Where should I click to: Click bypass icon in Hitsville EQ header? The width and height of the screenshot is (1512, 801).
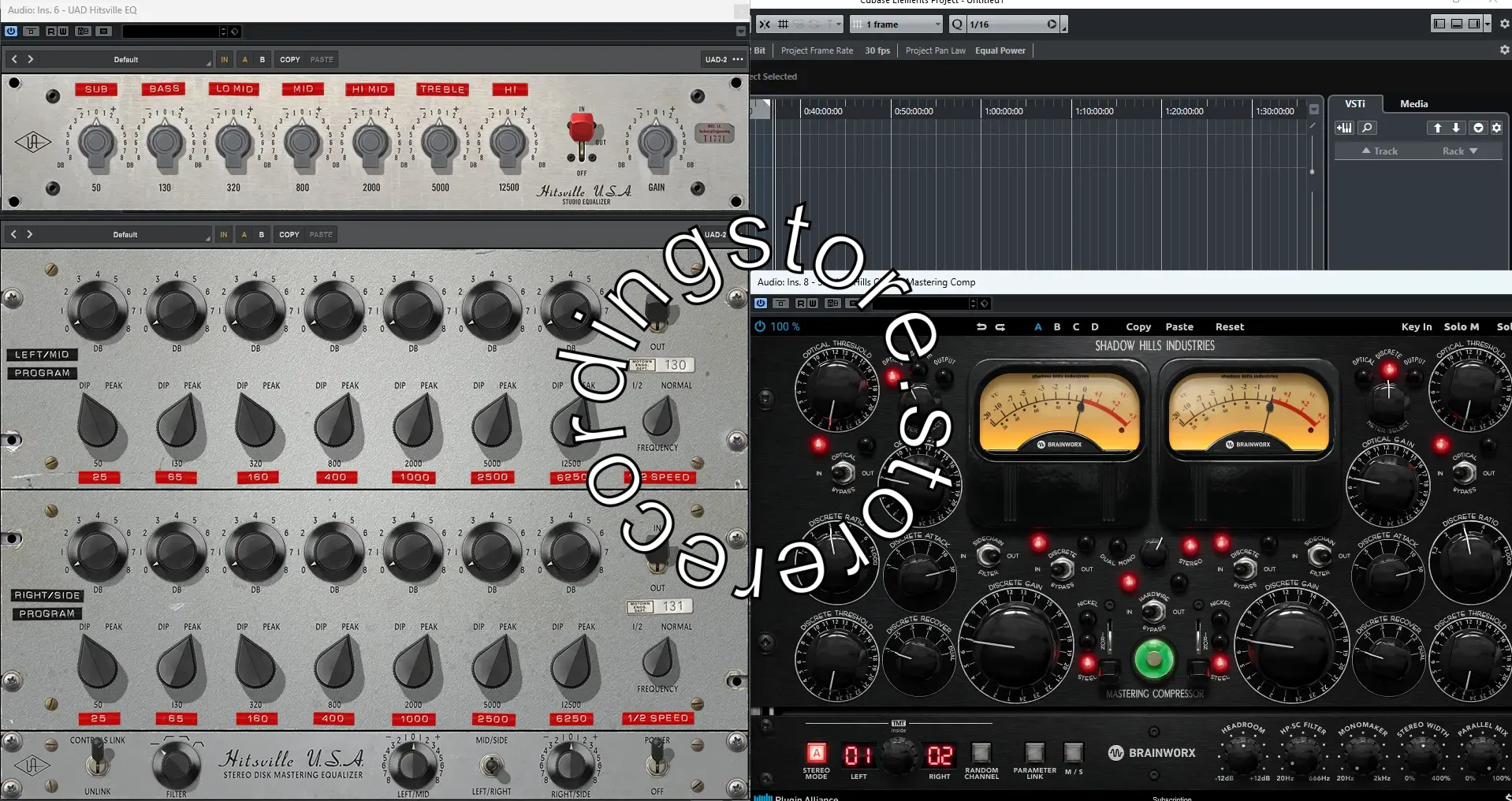(x=32, y=32)
